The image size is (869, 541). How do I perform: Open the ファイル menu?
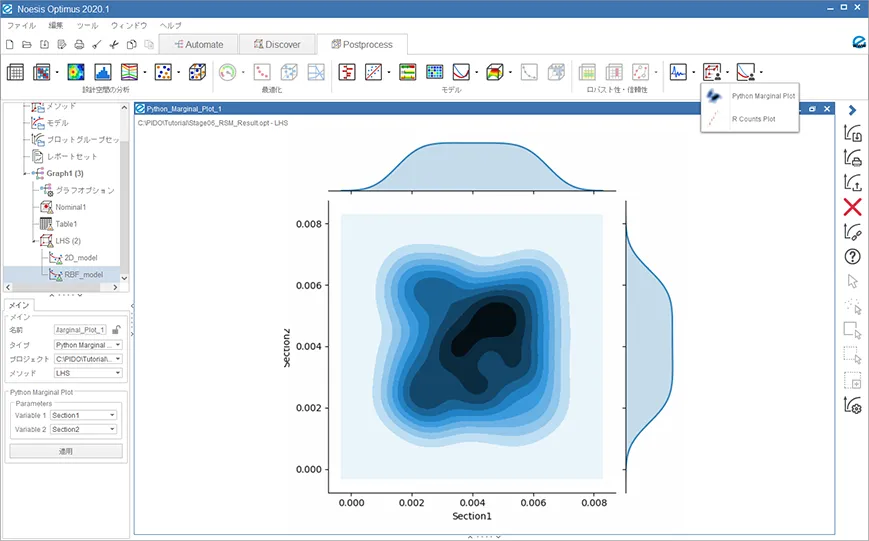[21, 24]
